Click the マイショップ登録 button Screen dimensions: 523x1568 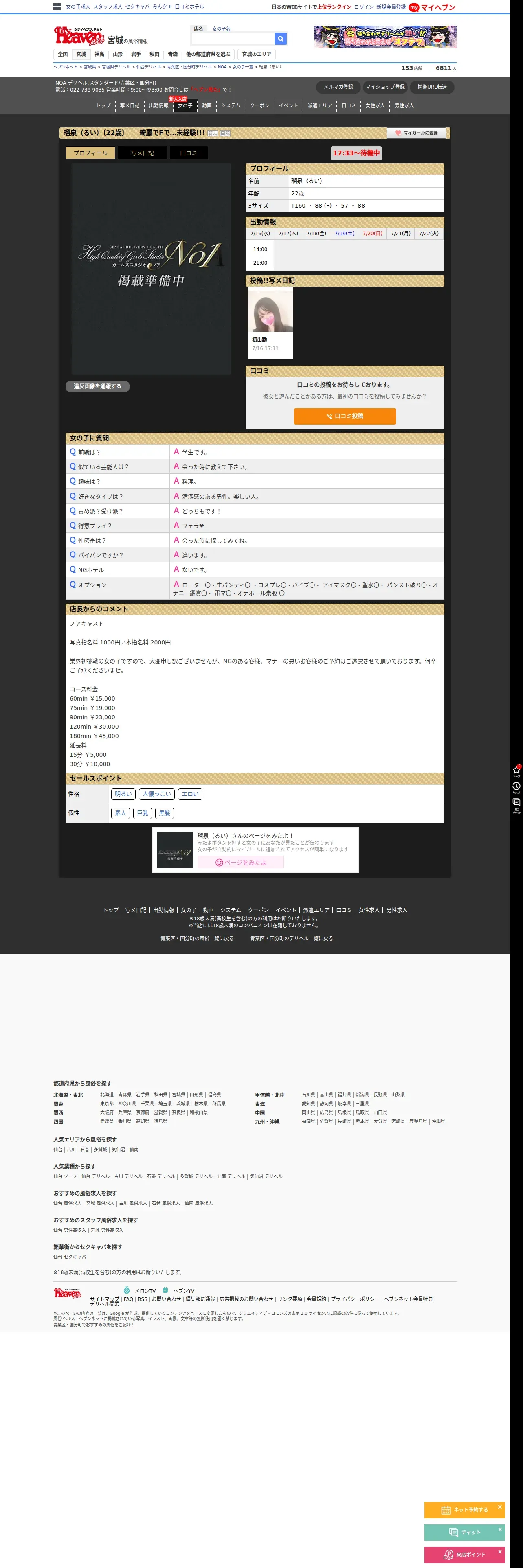pyautogui.click(x=385, y=87)
